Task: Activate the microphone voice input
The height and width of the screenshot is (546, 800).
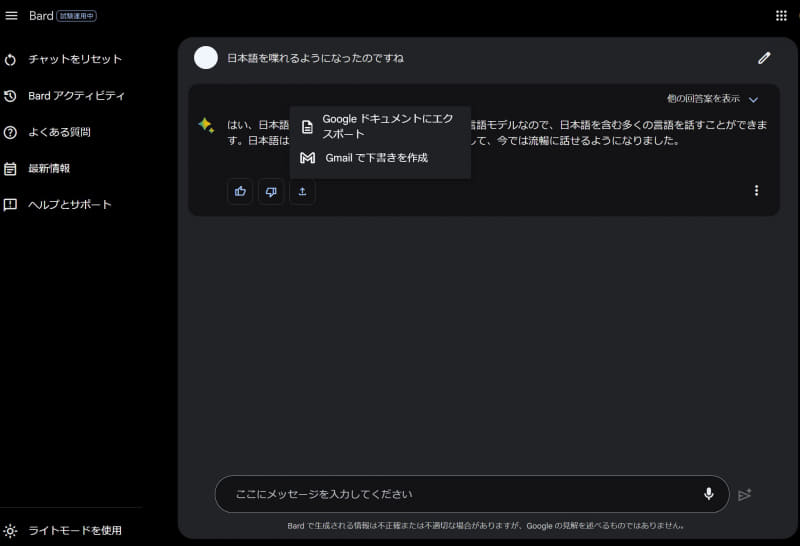Action: tap(708, 493)
